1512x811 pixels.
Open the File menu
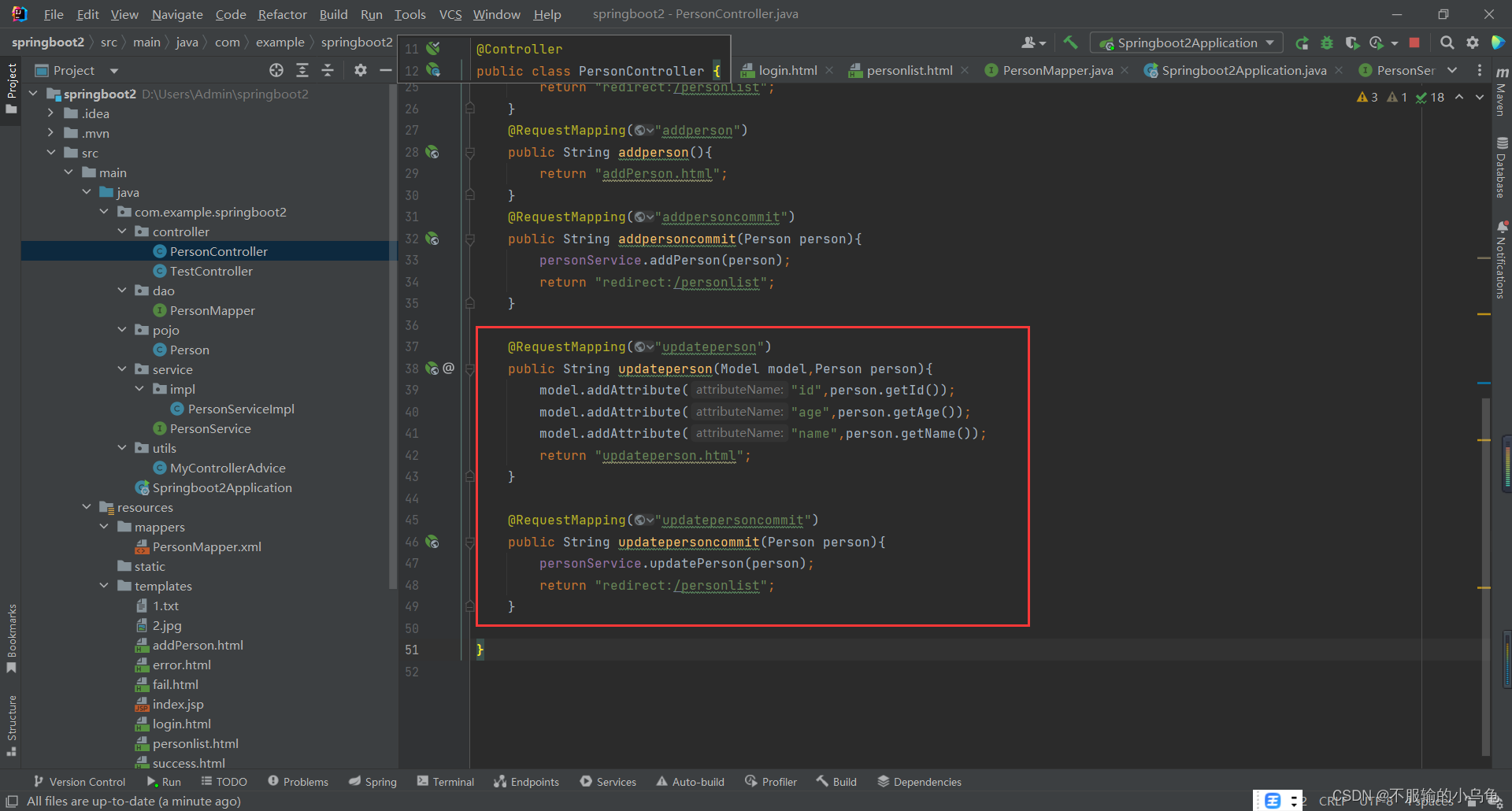click(54, 14)
